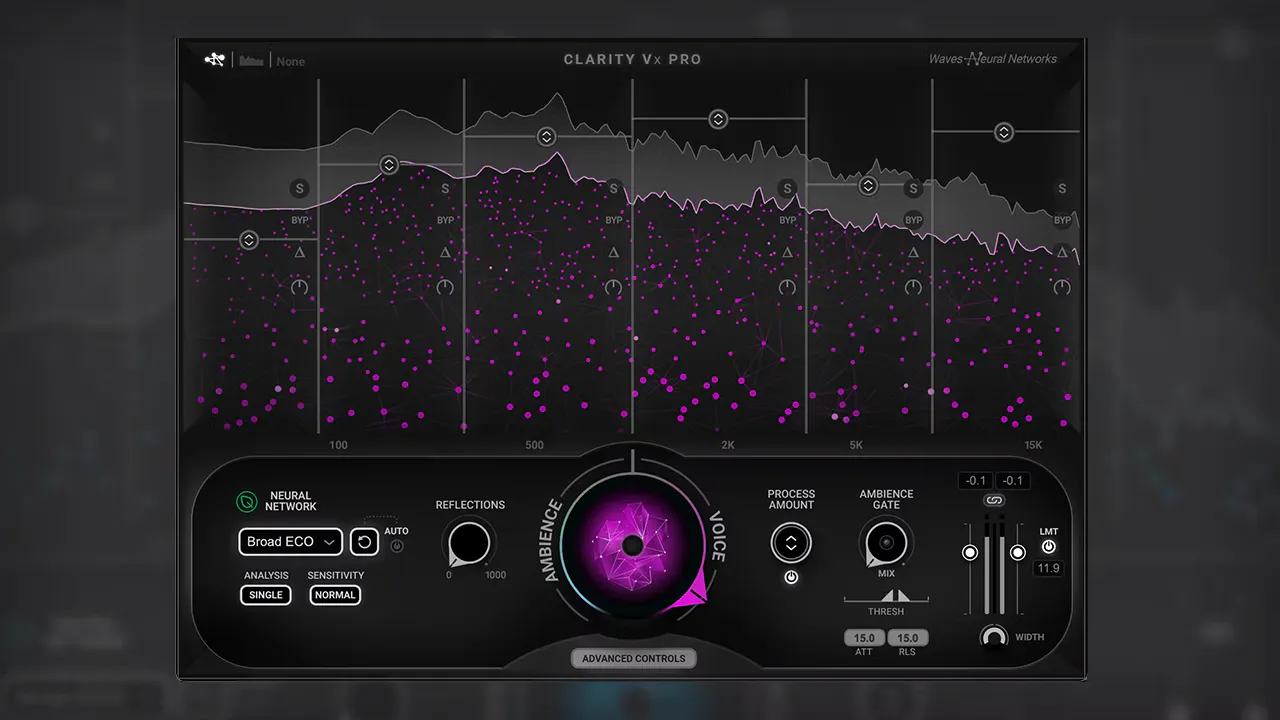Screen dimensions: 1280x720
Task: Click the delta triangle icon in first band
Action: pos(300,253)
